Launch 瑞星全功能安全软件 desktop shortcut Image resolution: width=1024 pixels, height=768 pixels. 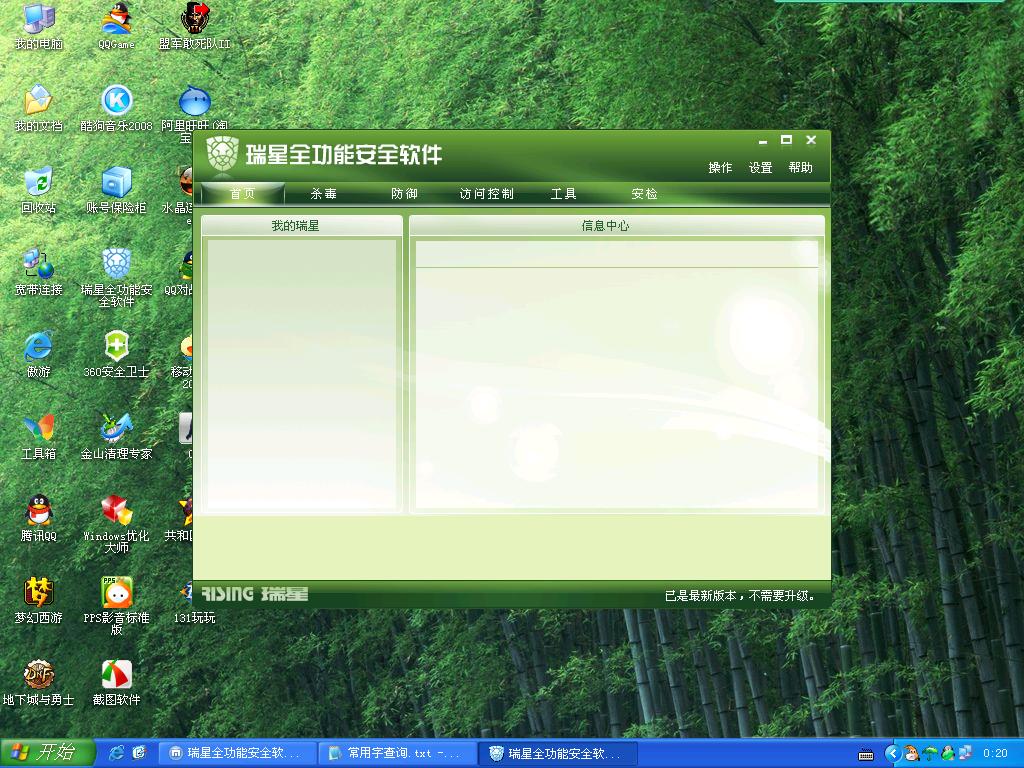(x=116, y=278)
